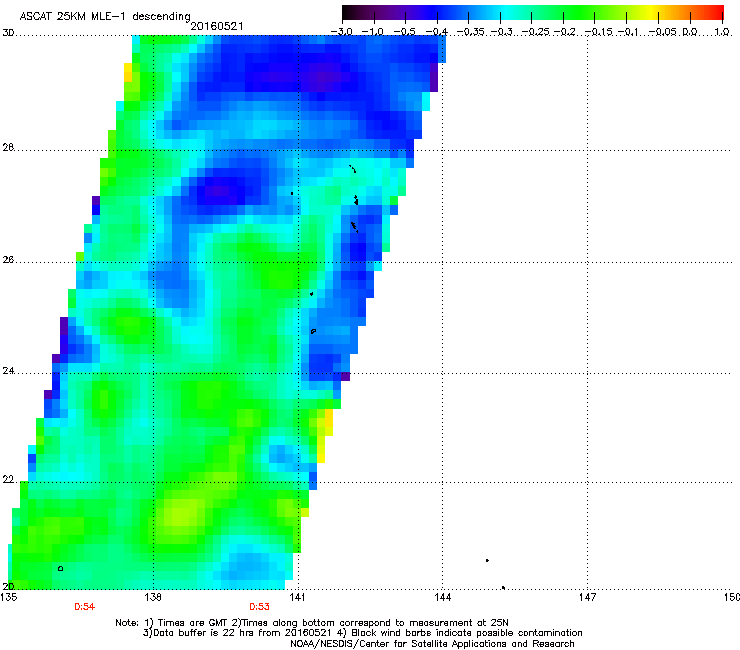Click the latitude label 28

tap(8, 147)
